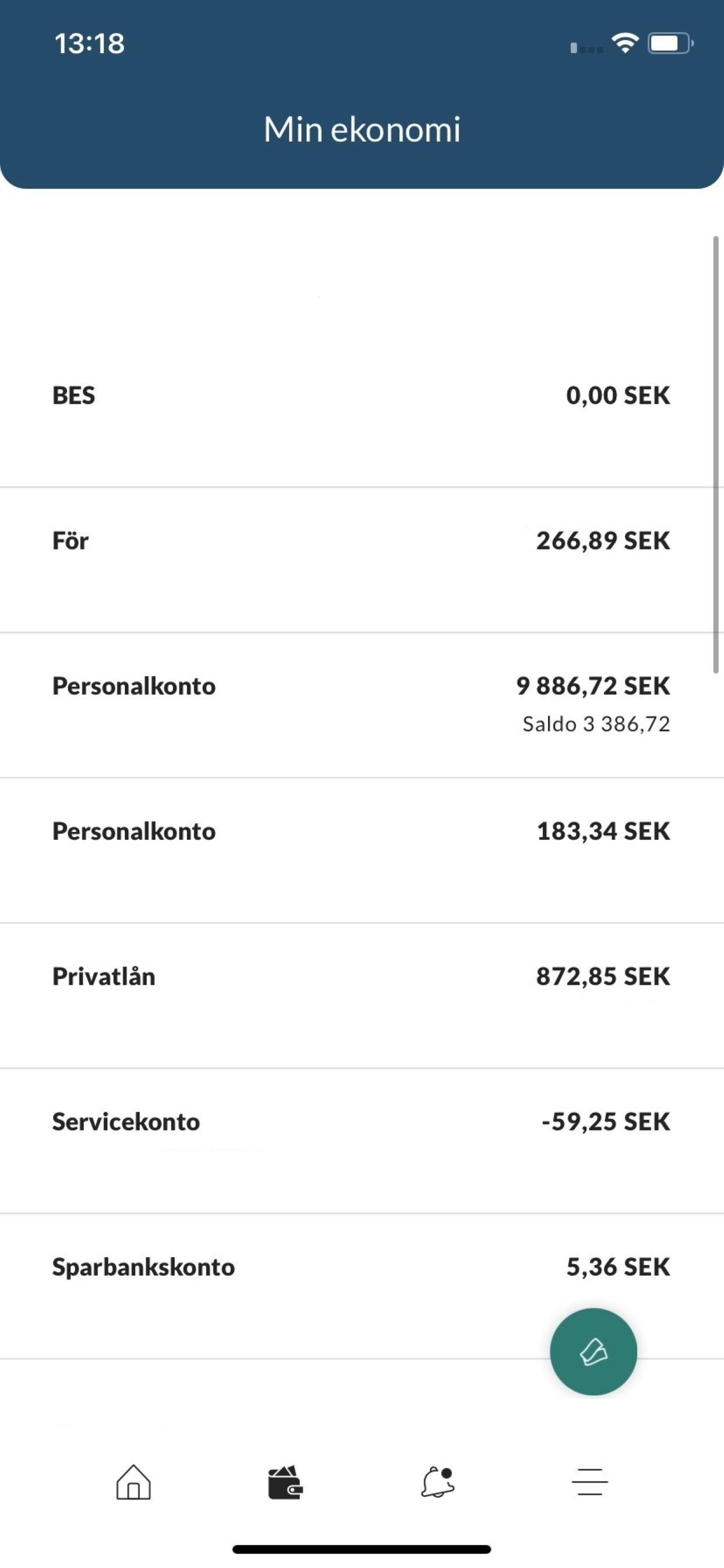Tap the battery indicator icon

[x=670, y=43]
